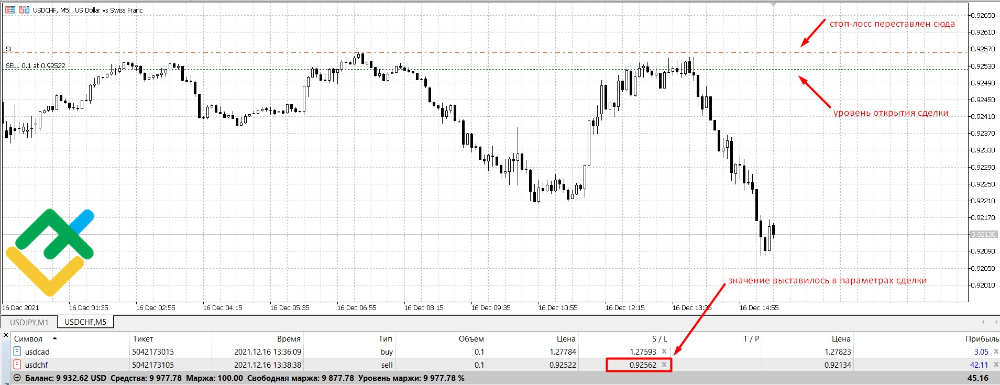
Task: Click the chart title USDCHF, M5 text
Action: (x=52, y=11)
